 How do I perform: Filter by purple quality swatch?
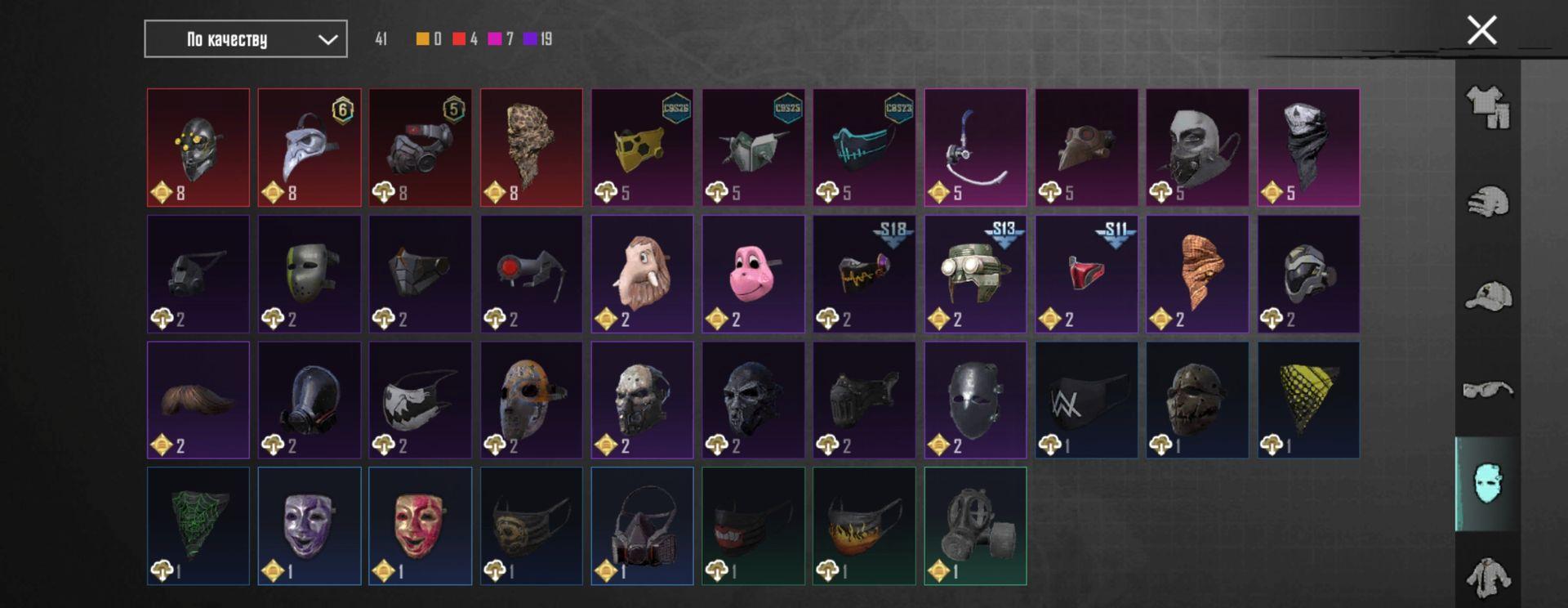[530, 38]
